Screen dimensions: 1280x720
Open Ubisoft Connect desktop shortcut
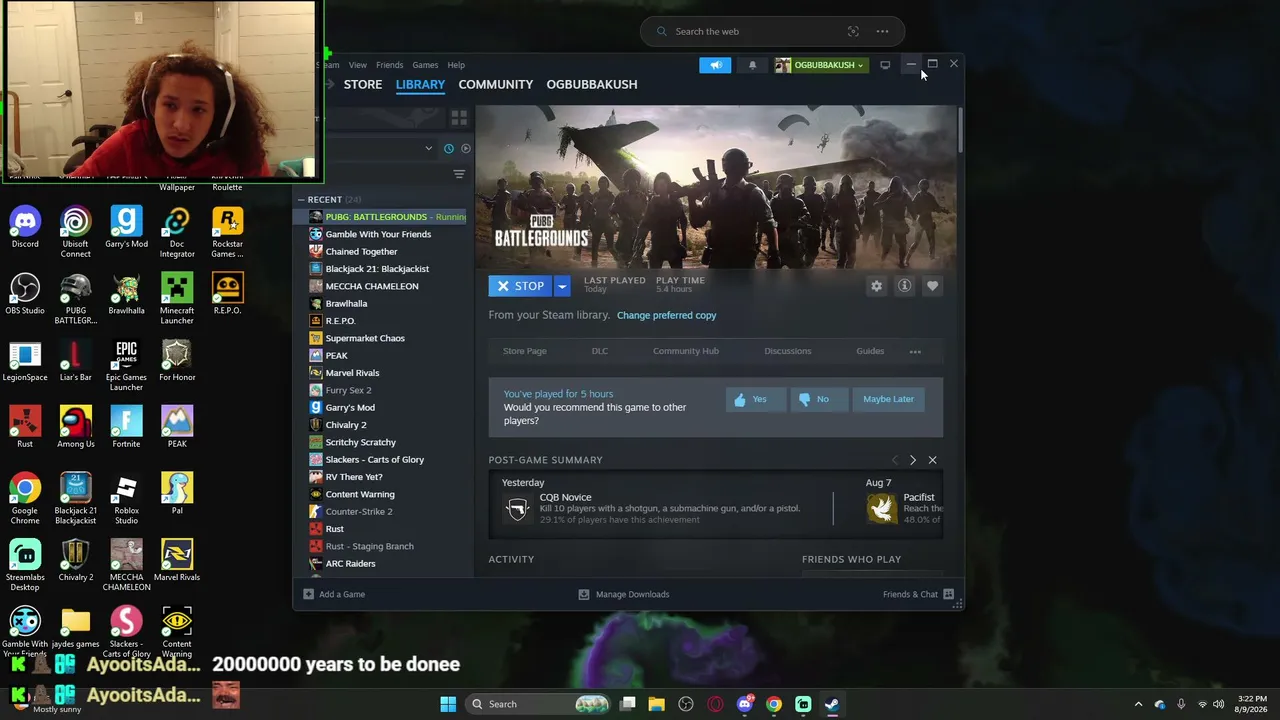click(x=75, y=232)
